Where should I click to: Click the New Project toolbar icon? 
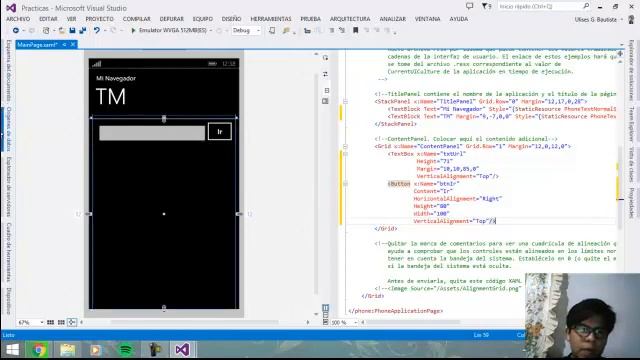pyautogui.click(x=46, y=30)
